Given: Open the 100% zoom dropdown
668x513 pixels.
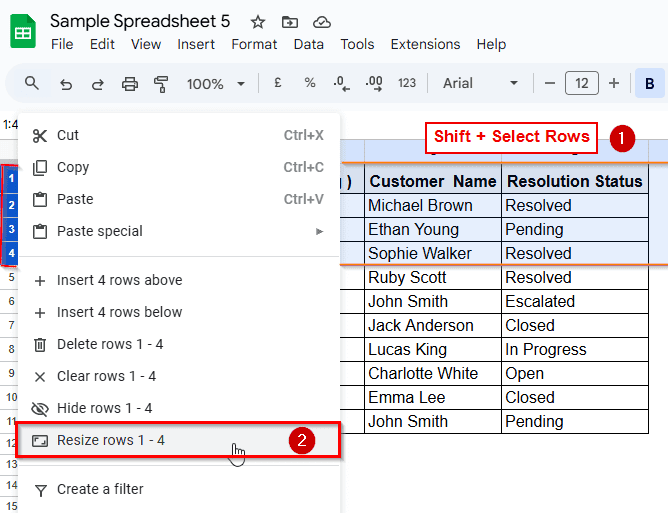Looking at the screenshot, I should tap(213, 83).
